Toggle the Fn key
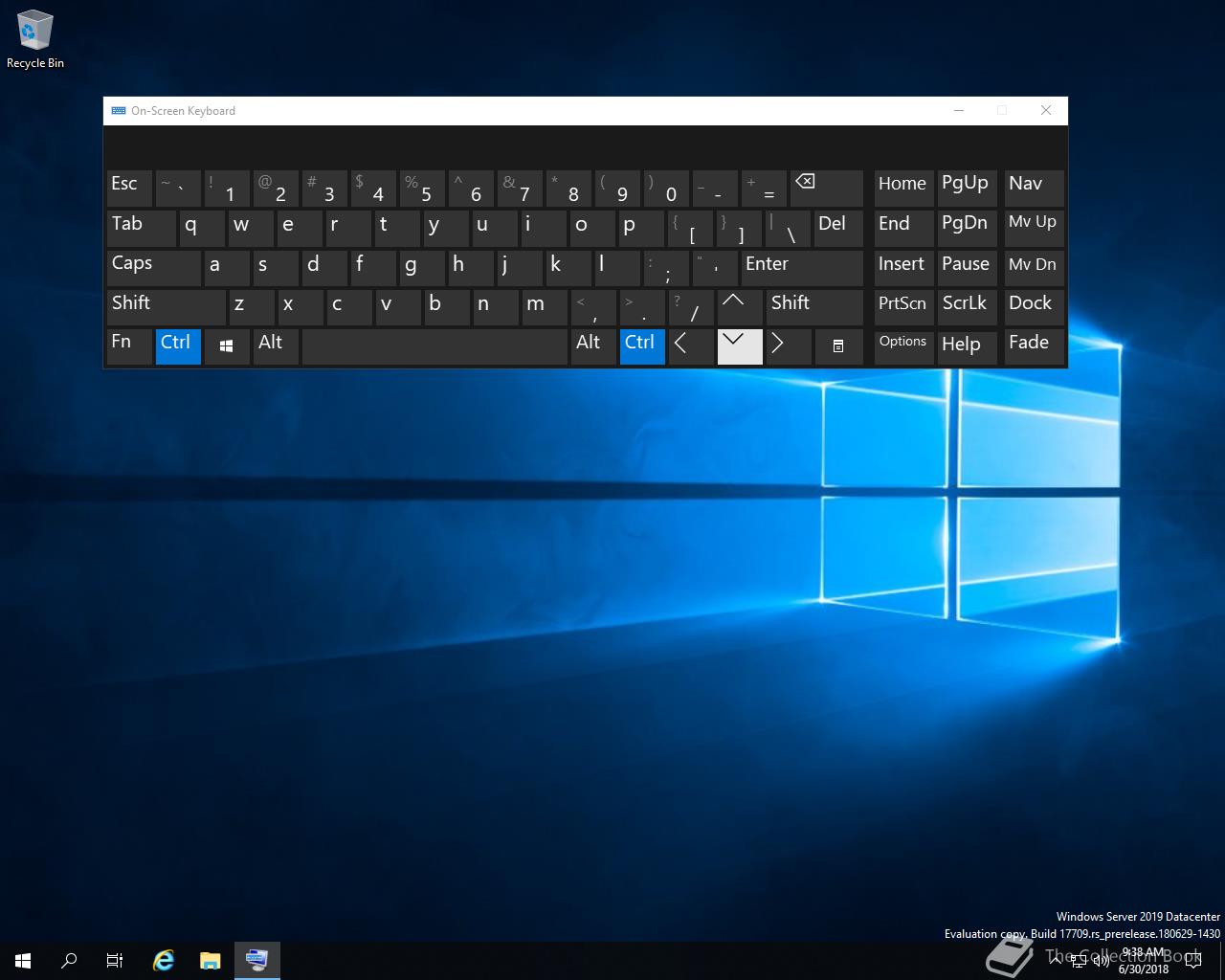The width and height of the screenshot is (1225, 980). (x=129, y=346)
